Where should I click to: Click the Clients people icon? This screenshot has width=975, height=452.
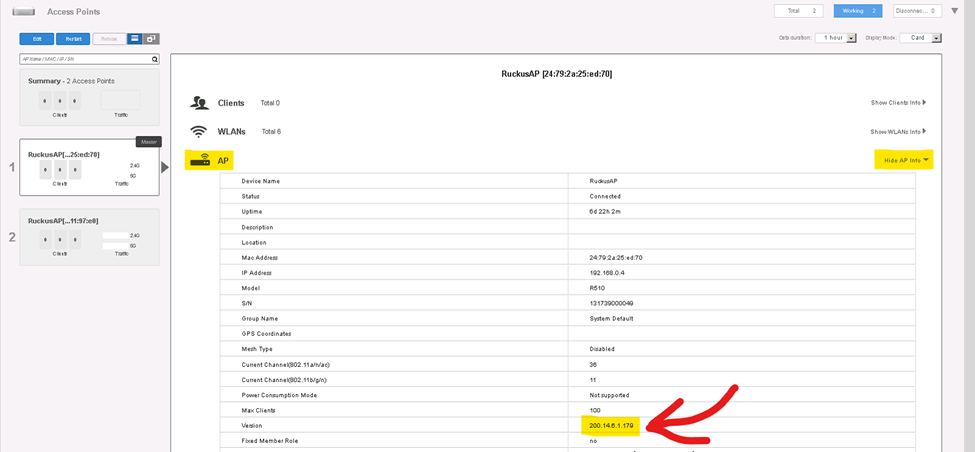[x=198, y=103]
